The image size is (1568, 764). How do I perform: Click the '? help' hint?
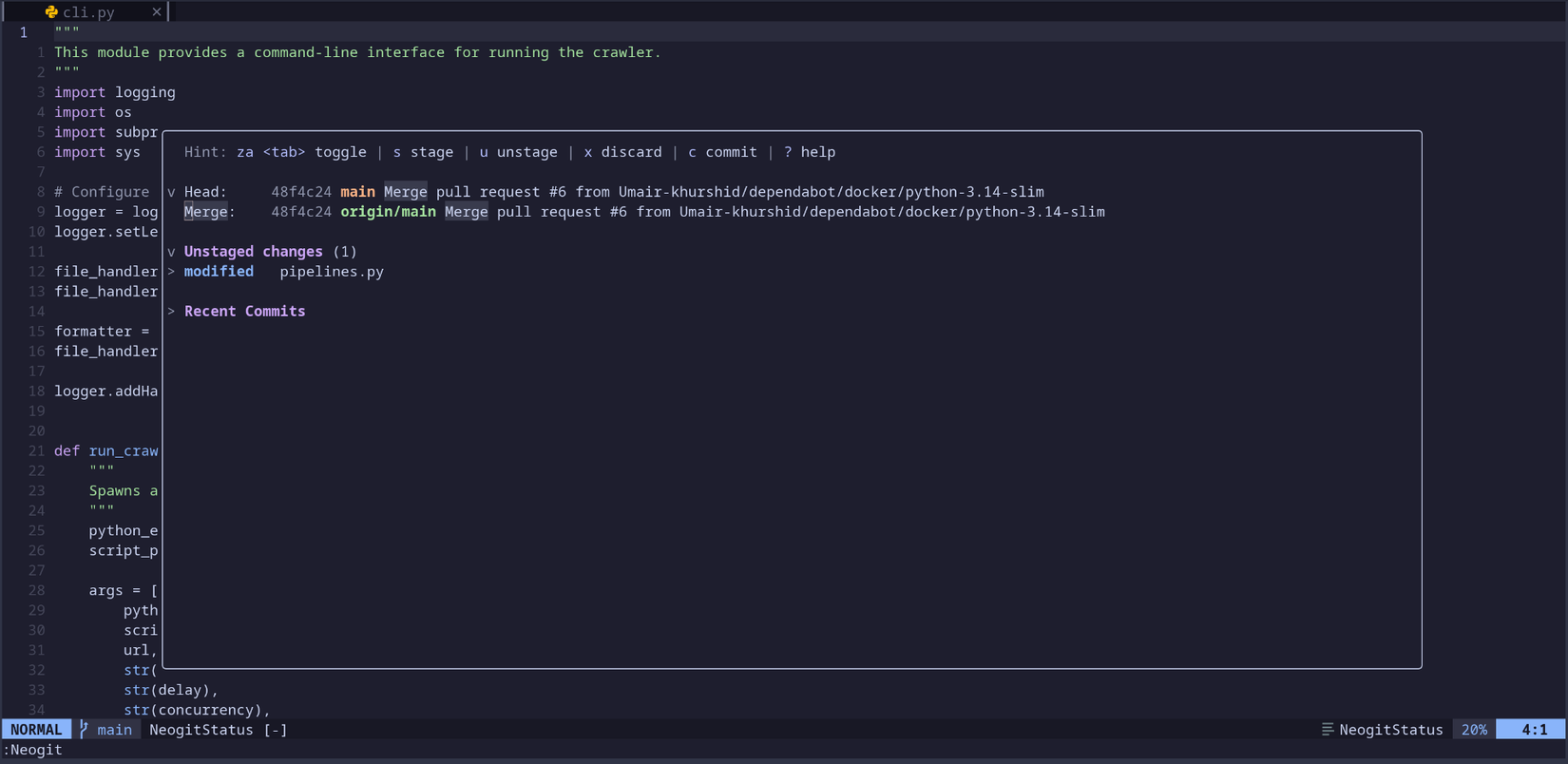point(810,152)
